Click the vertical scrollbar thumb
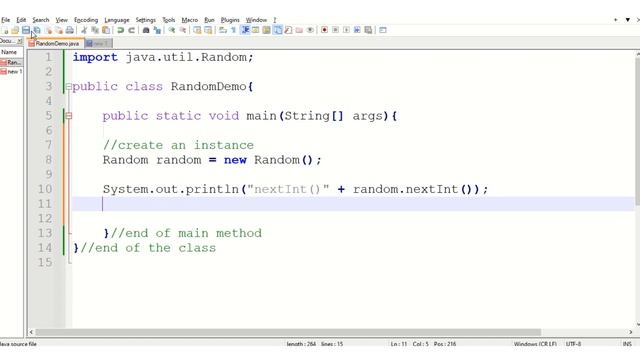The height and width of the screenshot is (360, 640). (x=638, y=131)
